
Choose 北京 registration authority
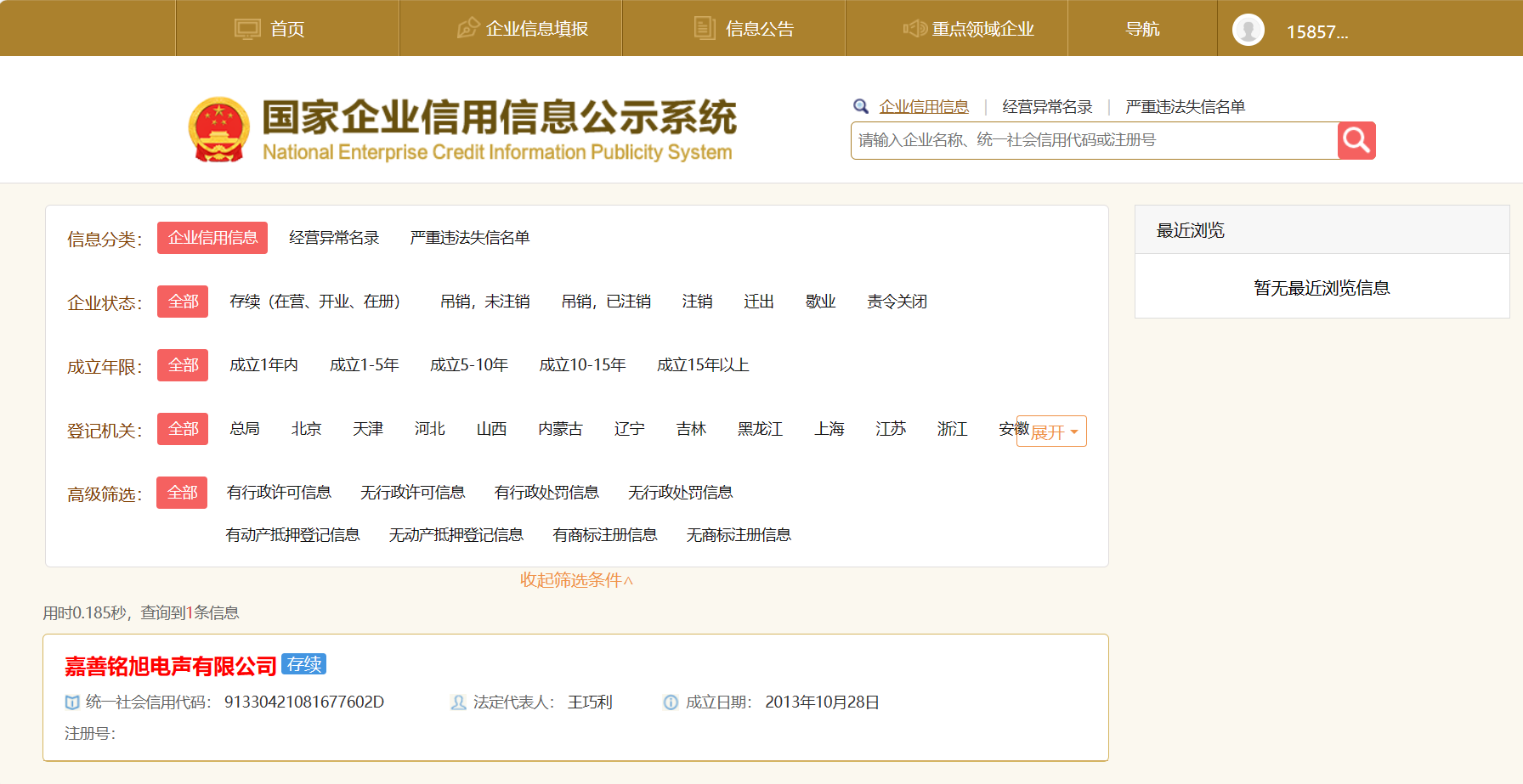pyautogui.click(x=306, y=429)
